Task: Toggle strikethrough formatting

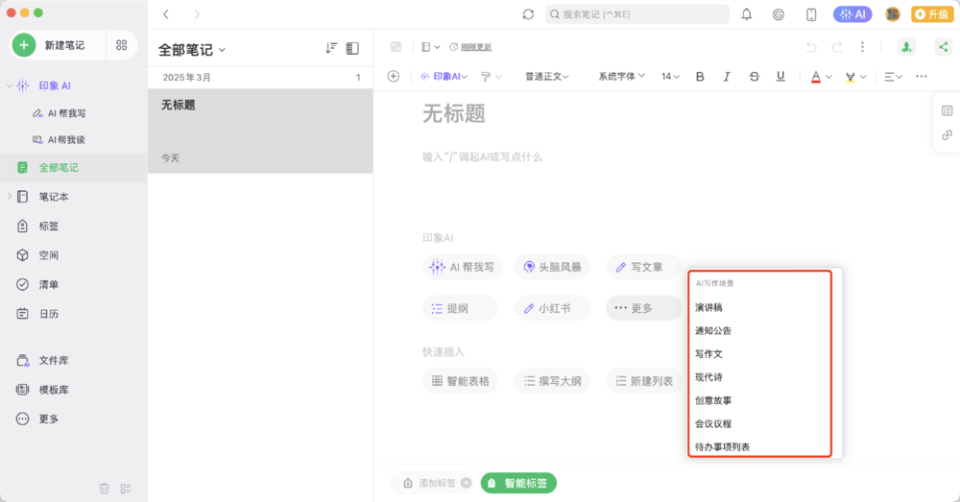Action: (x=754, y=77)
